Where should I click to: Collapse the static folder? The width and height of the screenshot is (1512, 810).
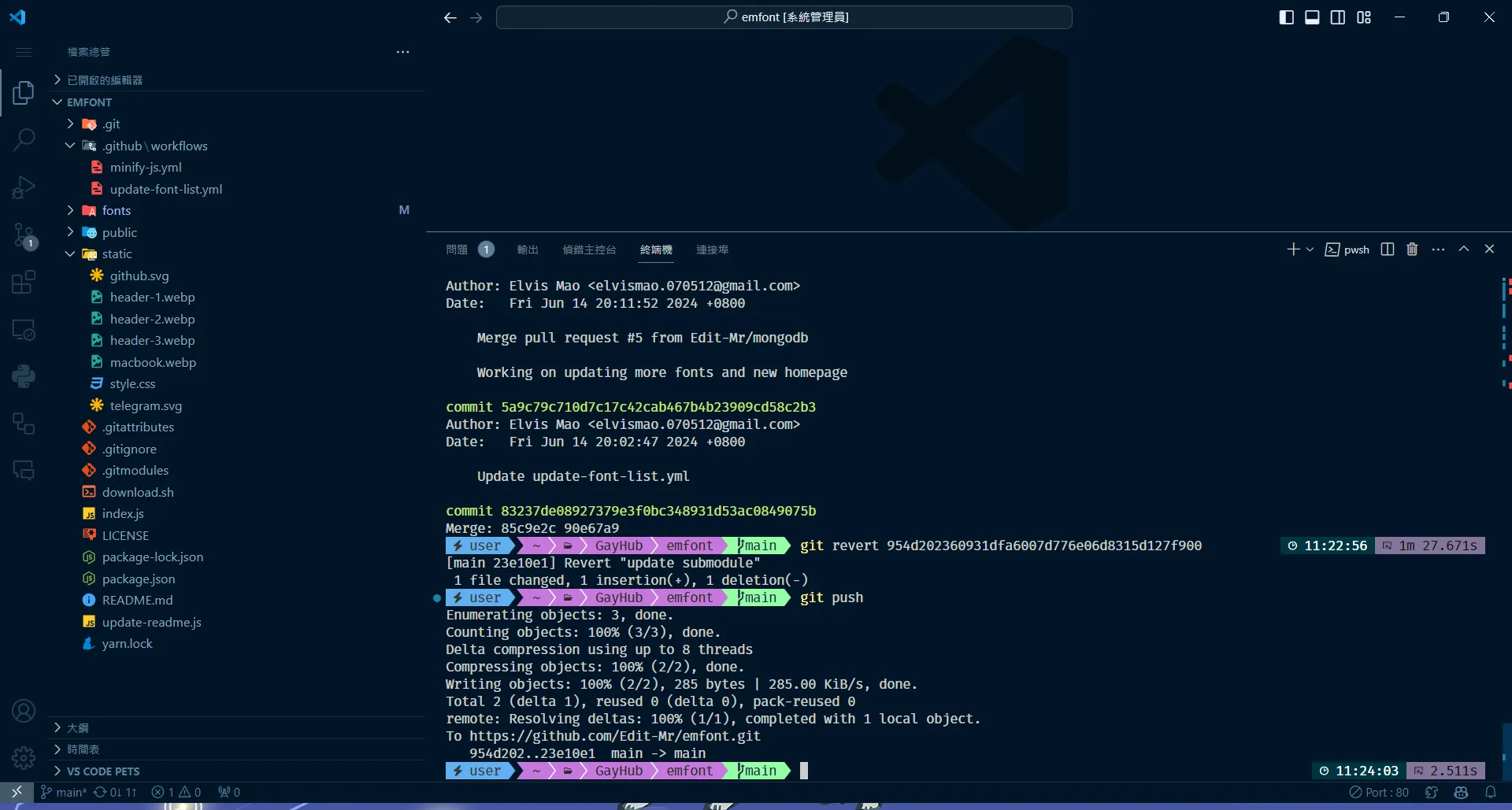click(236, 254)
